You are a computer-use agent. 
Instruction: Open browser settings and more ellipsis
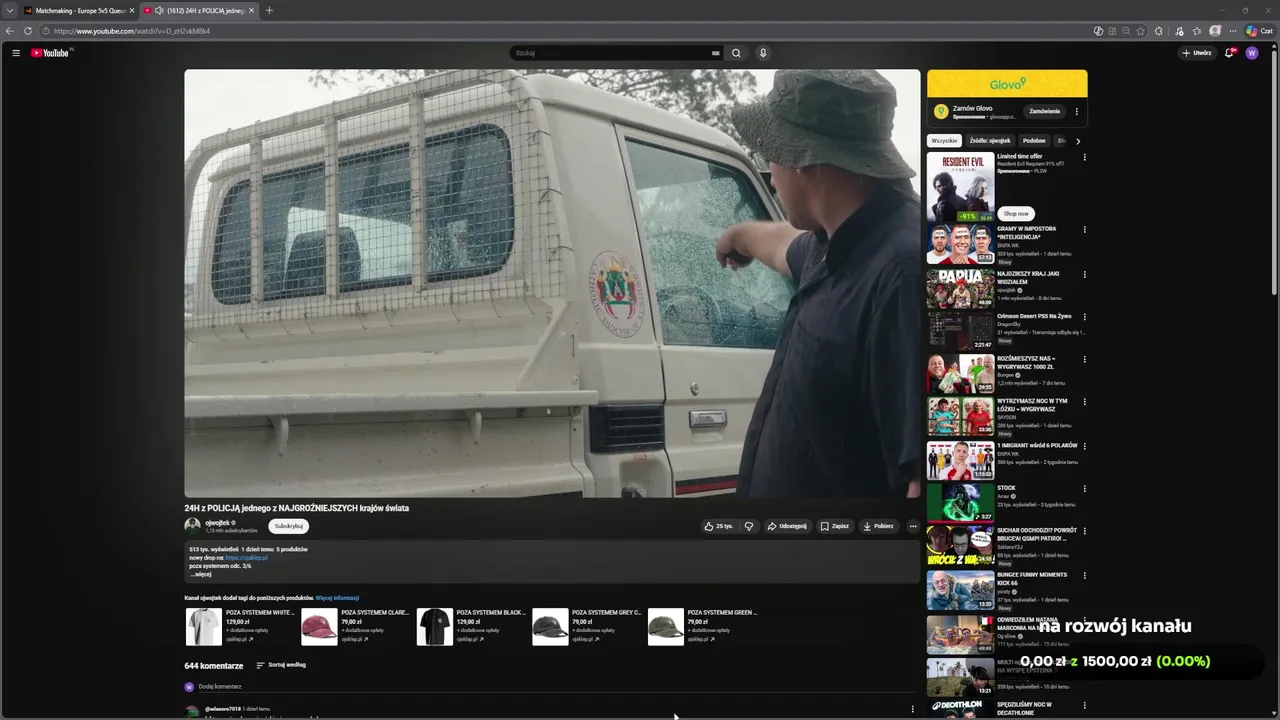[1233, 31]
